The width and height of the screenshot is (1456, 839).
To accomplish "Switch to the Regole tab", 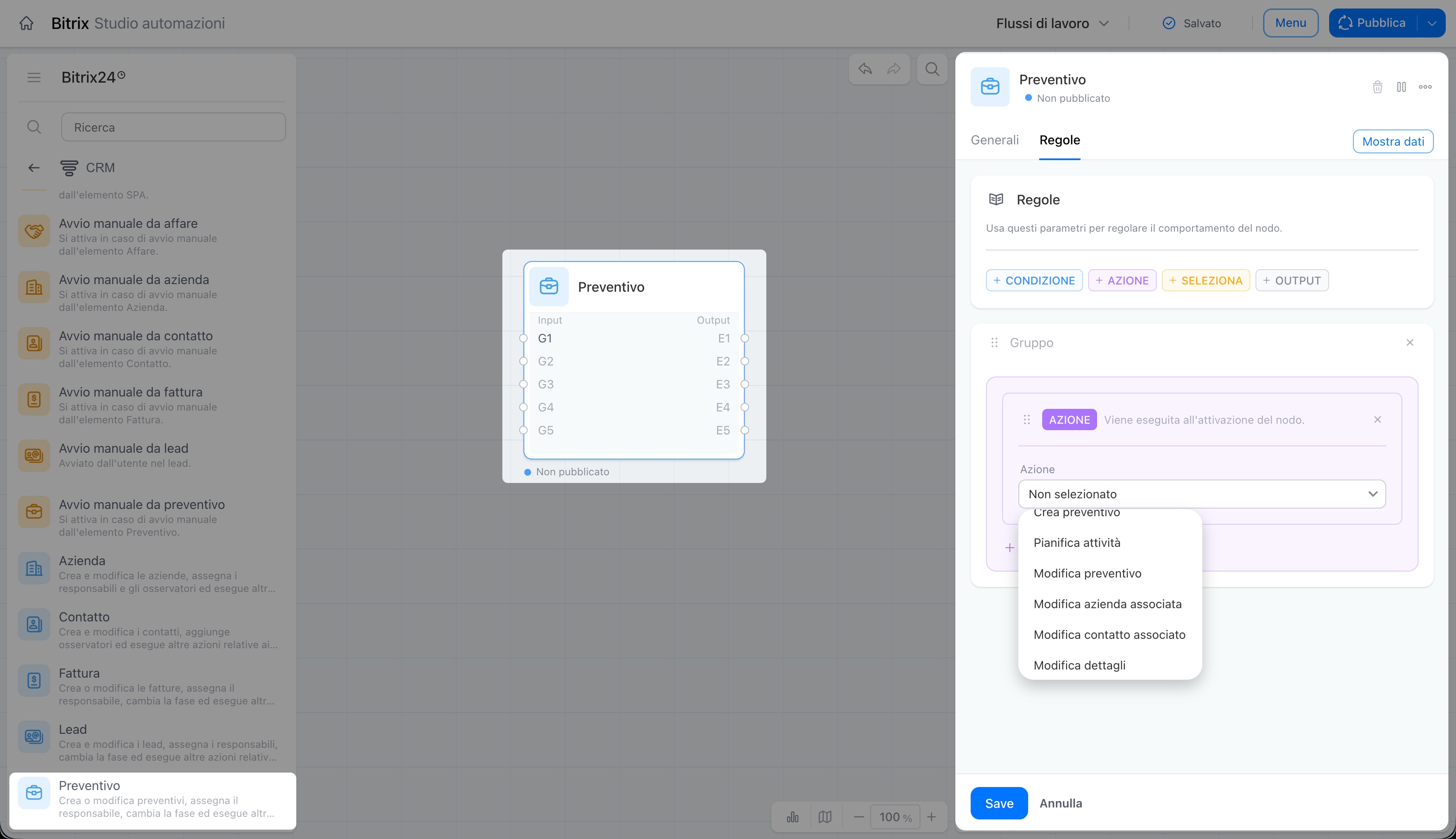I will point(1060,140).
